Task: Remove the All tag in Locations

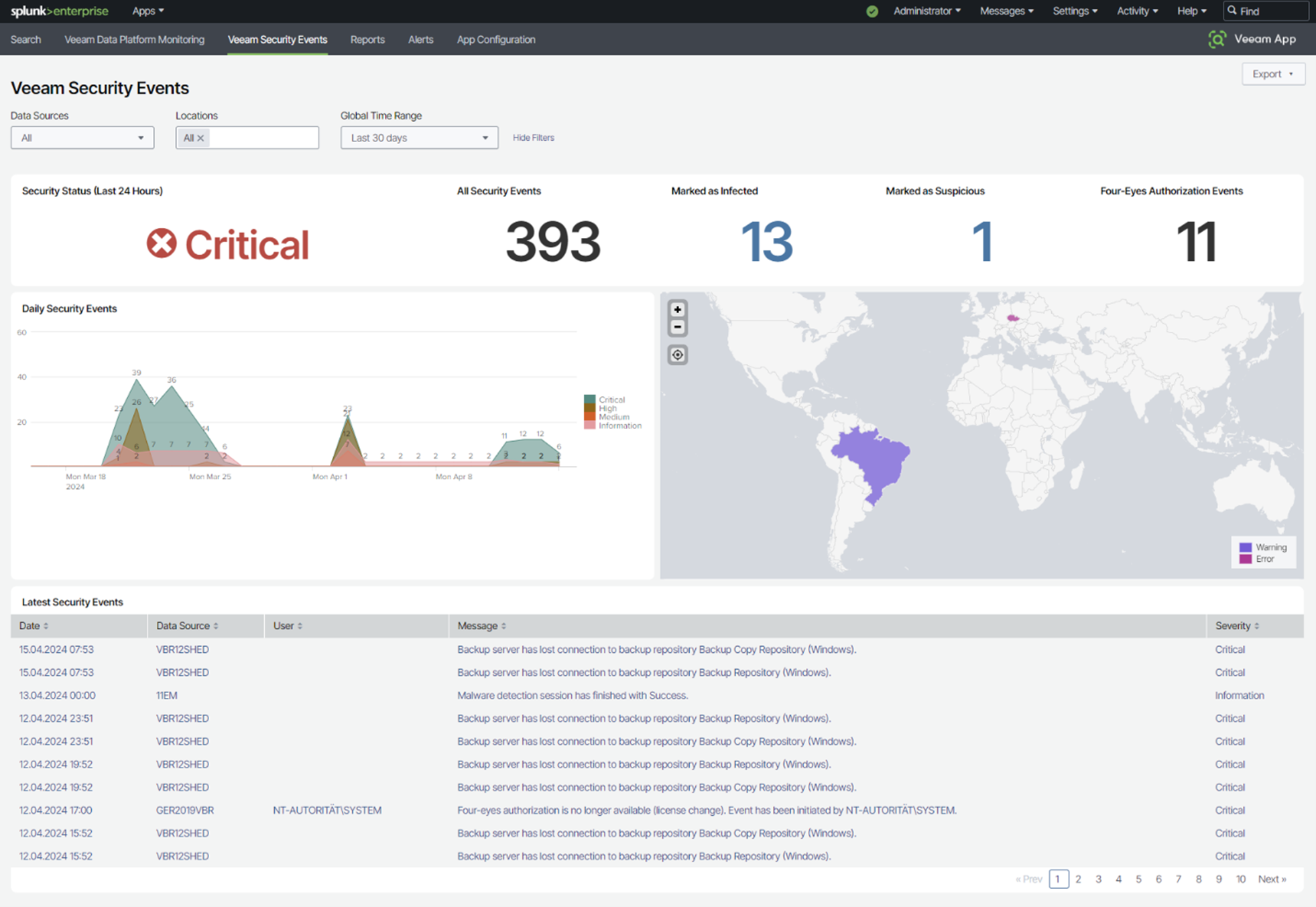Action: [x=200, y=138]
